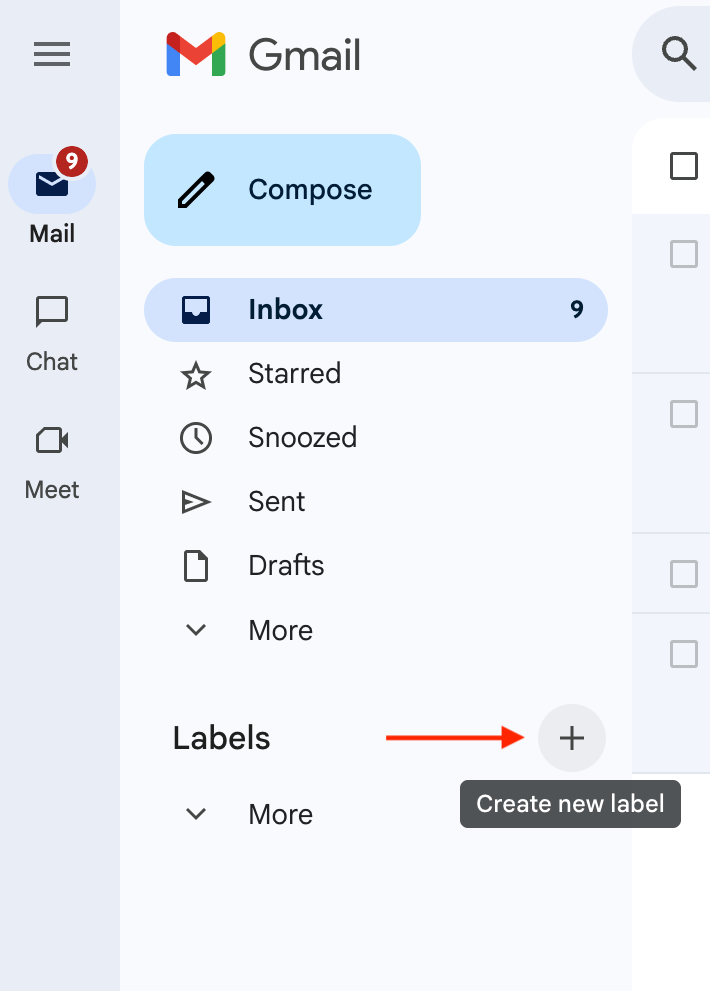This screenshot has width=710, height=991.
Task: Open the Snoozed folder
Action: 302,438
